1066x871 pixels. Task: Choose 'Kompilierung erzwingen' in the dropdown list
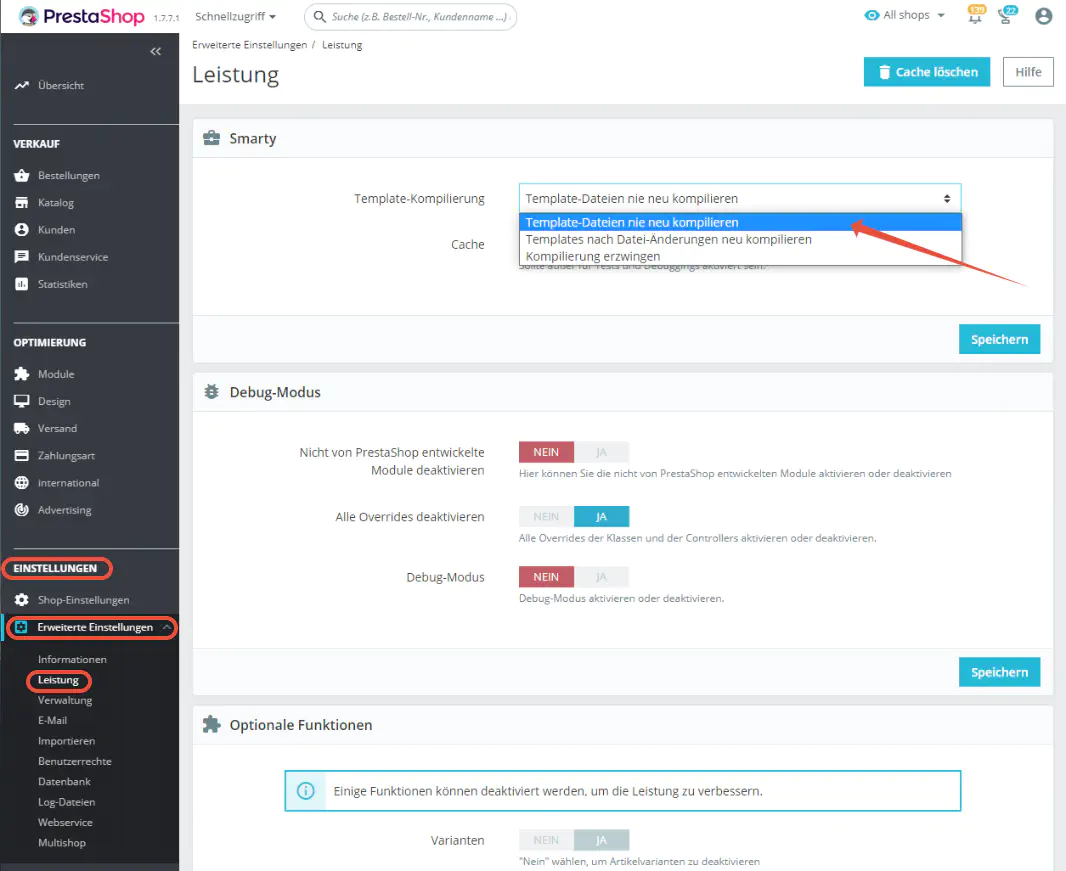click(593, 257)
